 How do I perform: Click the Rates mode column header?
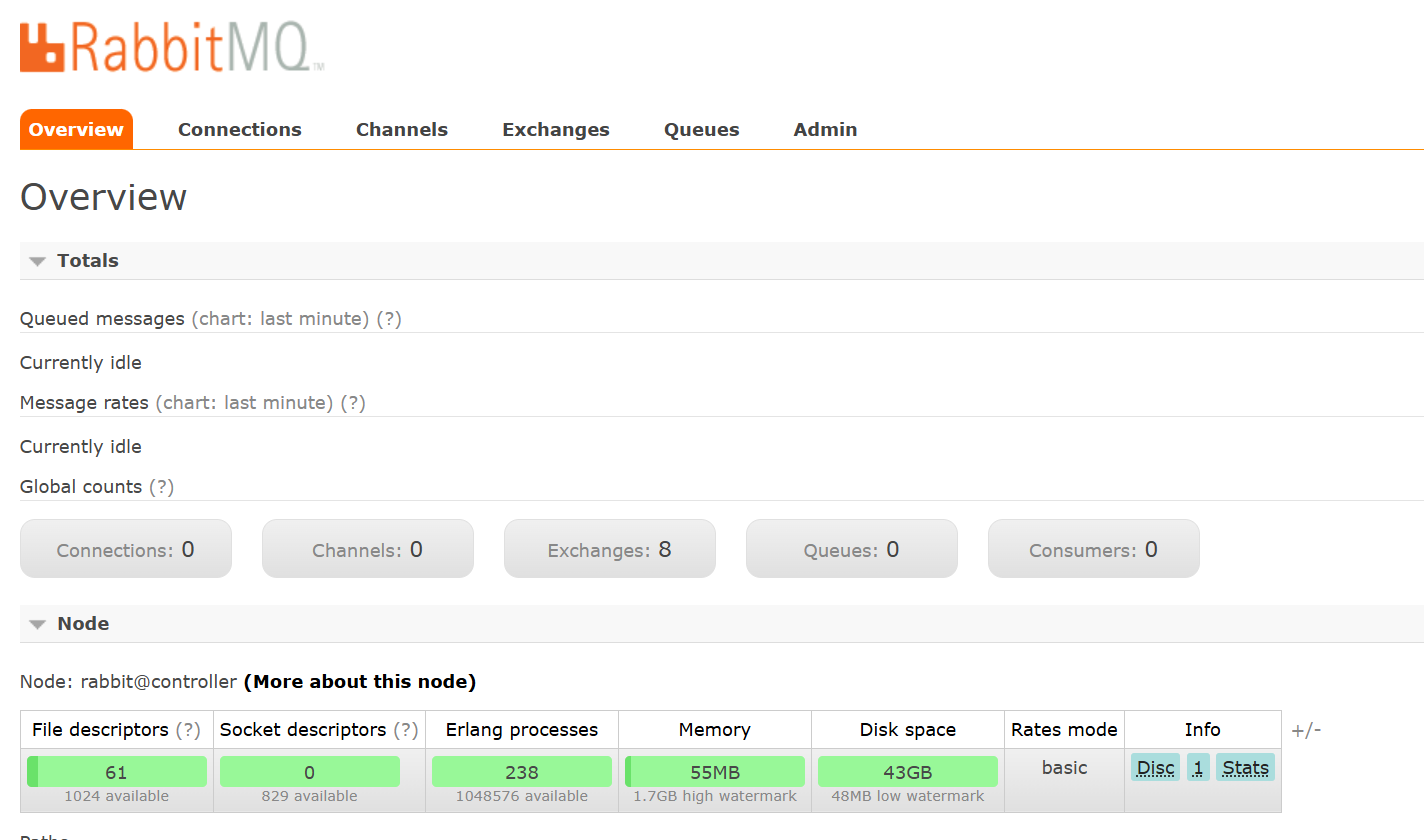[x=1064, y=730]
